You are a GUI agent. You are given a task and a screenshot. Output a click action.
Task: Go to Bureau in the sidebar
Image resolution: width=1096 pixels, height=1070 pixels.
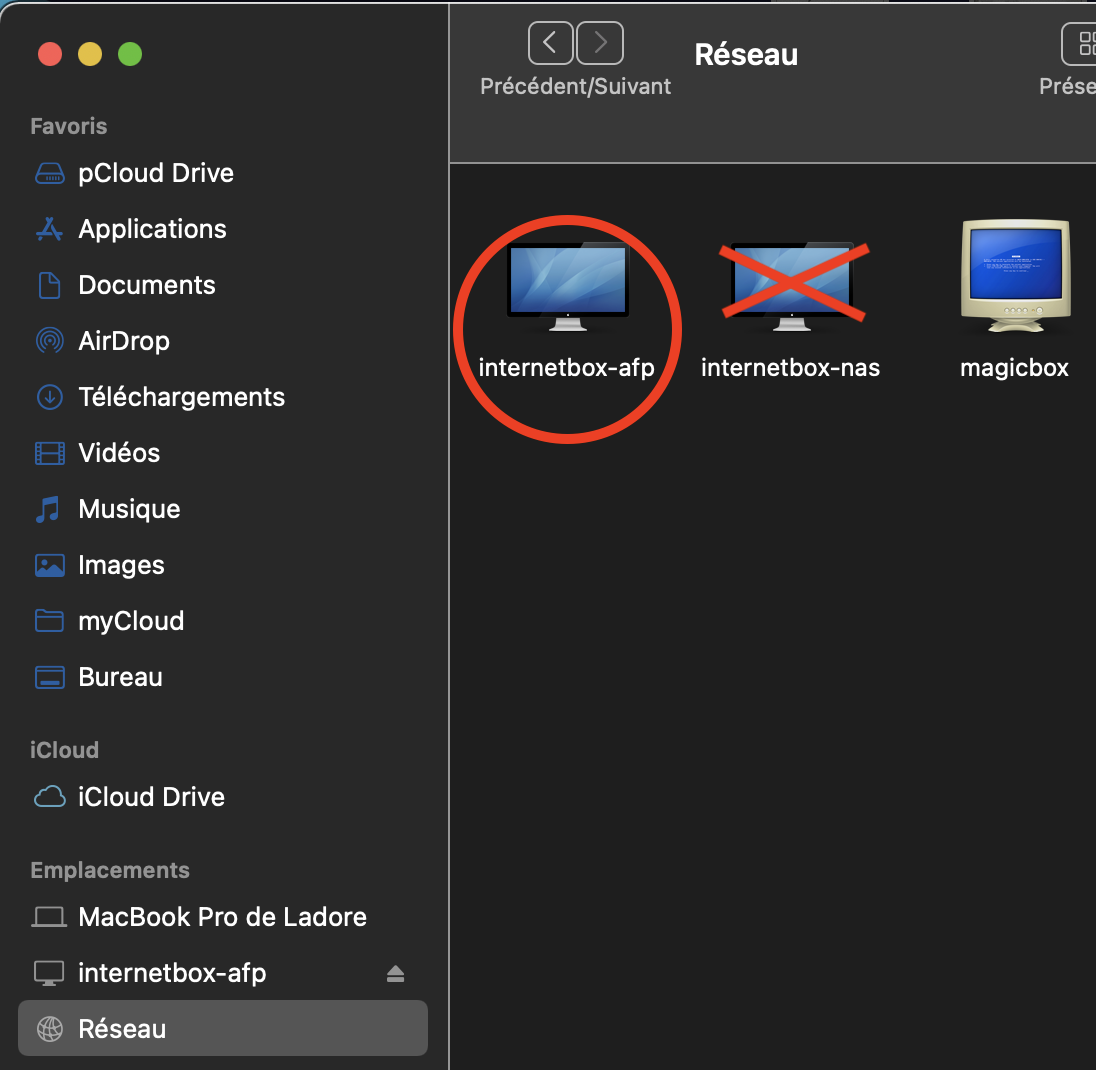tap(120, 677)
